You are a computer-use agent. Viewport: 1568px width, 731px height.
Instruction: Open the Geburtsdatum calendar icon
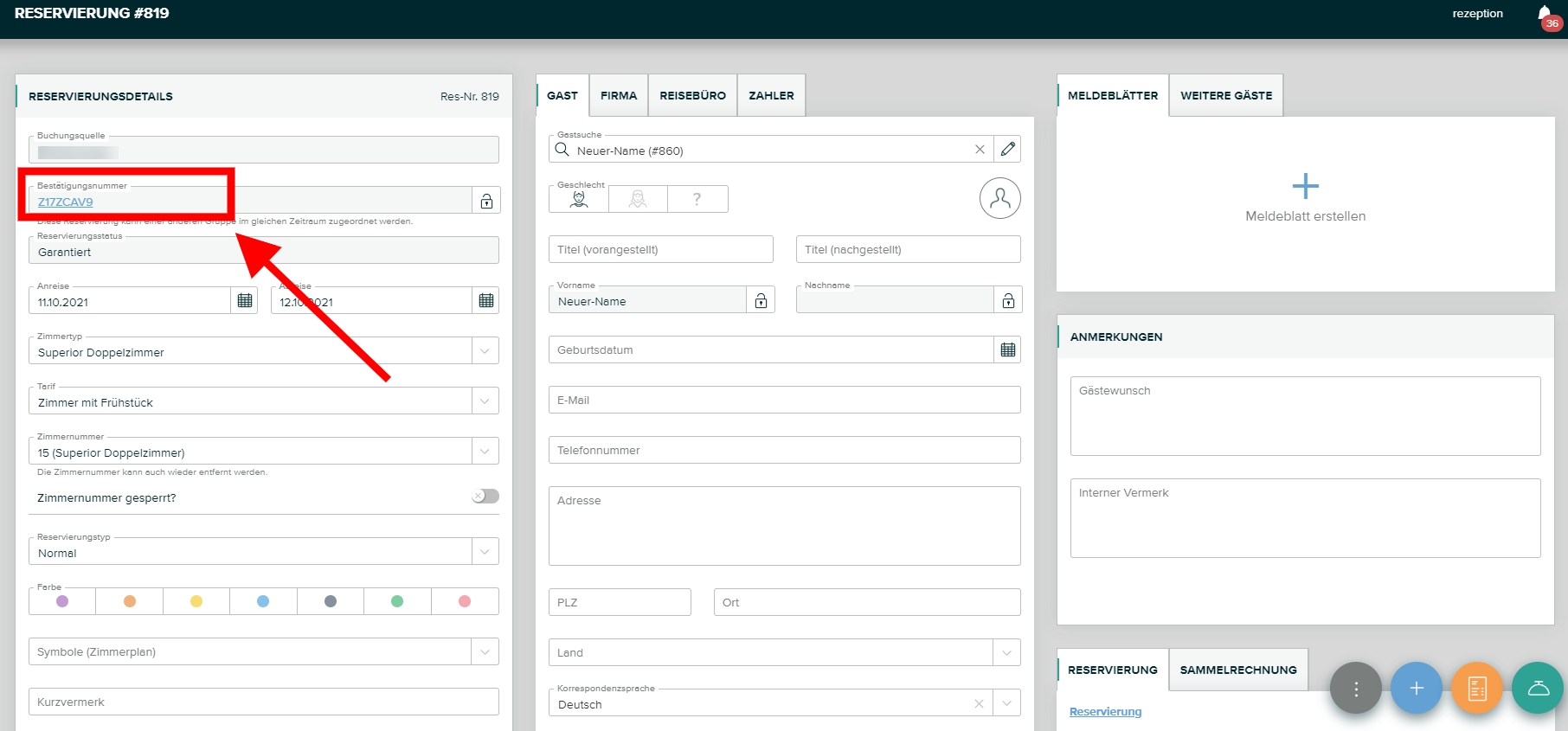click(1007, 350)
